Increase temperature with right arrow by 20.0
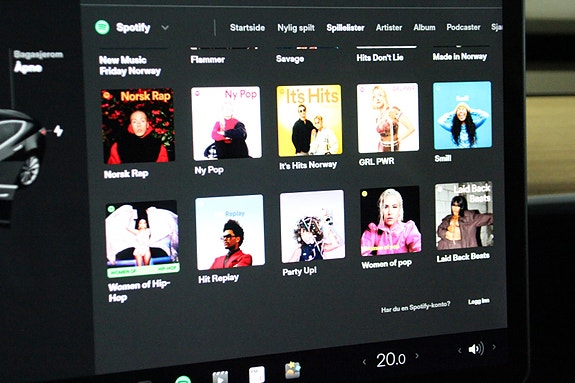 417,355
